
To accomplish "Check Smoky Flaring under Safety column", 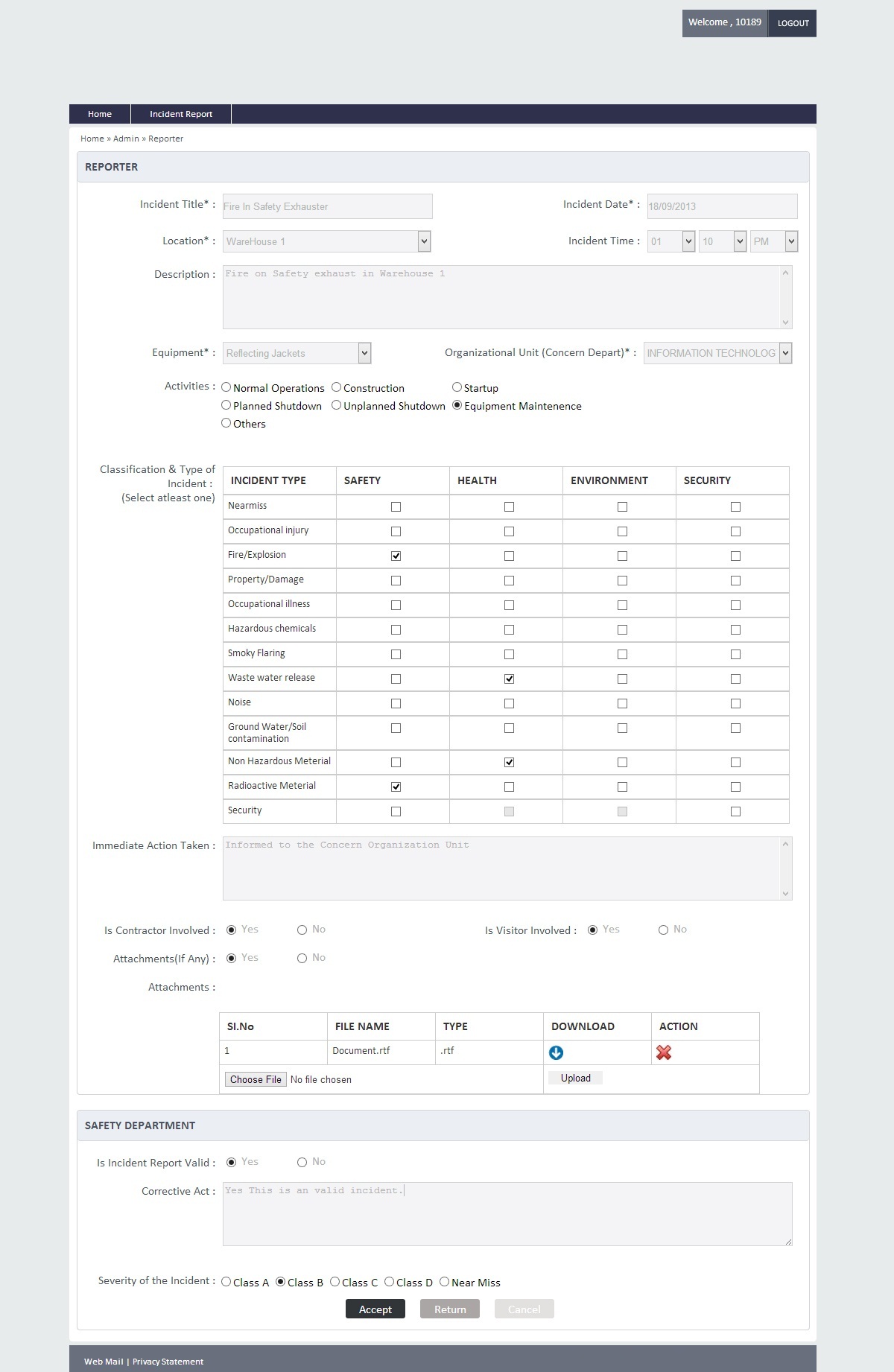I will coord(396,654).
